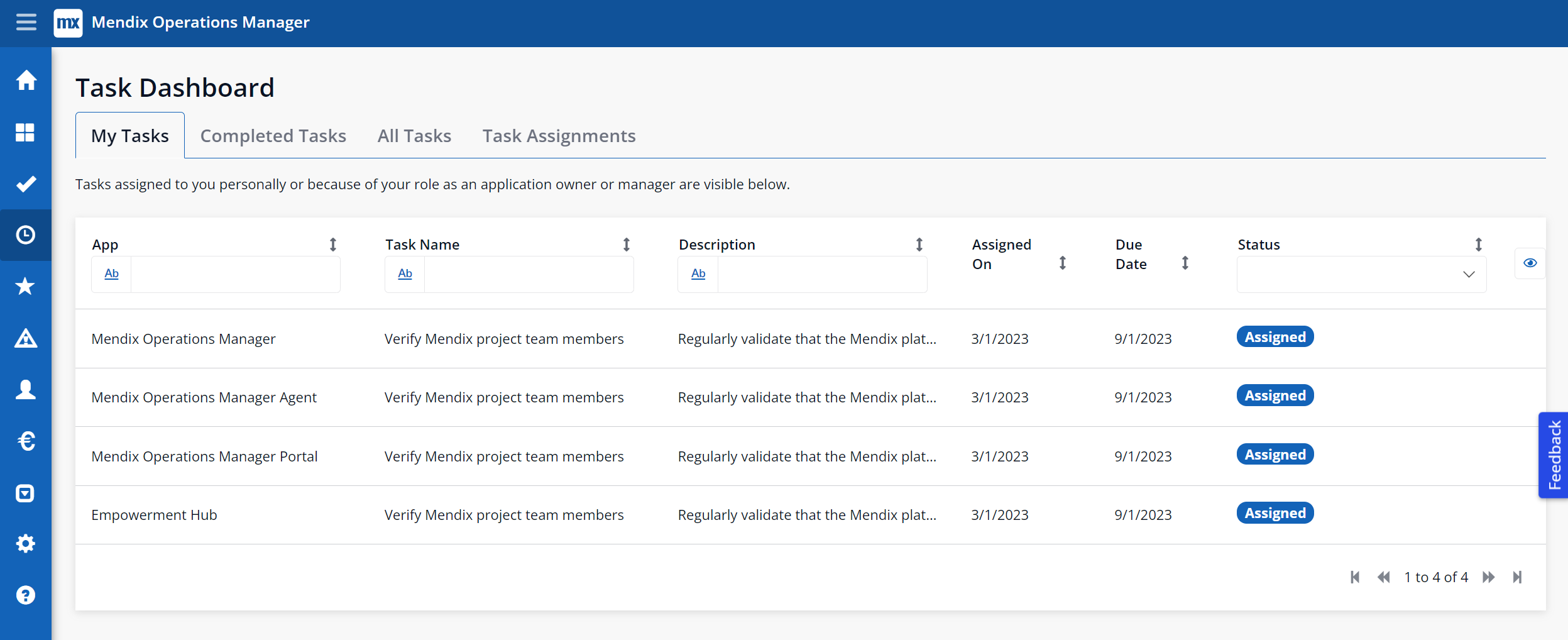Open the apps grid sidebar icon
The width and height of the screenshot is (1568, 640).
point(26,132)
